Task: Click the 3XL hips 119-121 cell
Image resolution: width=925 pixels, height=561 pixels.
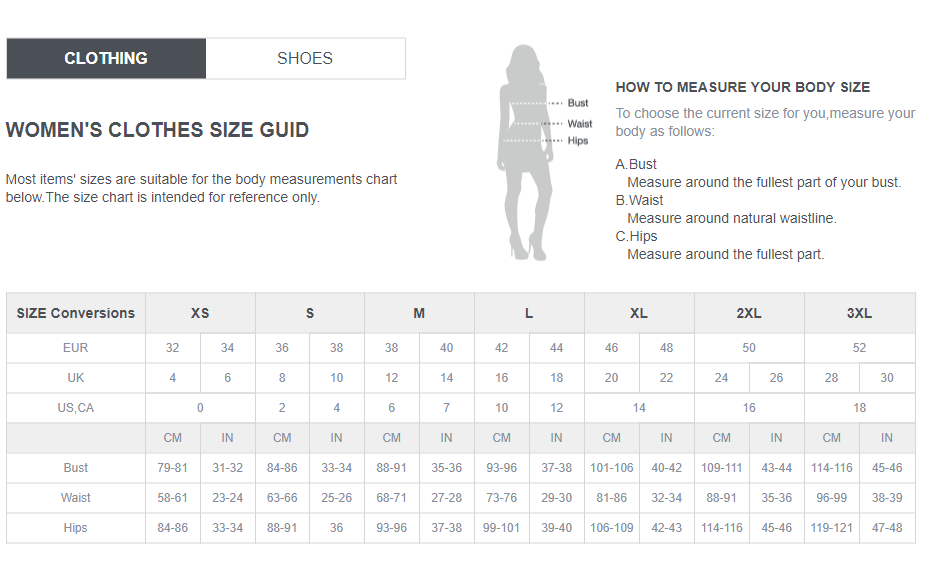Action: pyautogui.click(x=832, y=528)
